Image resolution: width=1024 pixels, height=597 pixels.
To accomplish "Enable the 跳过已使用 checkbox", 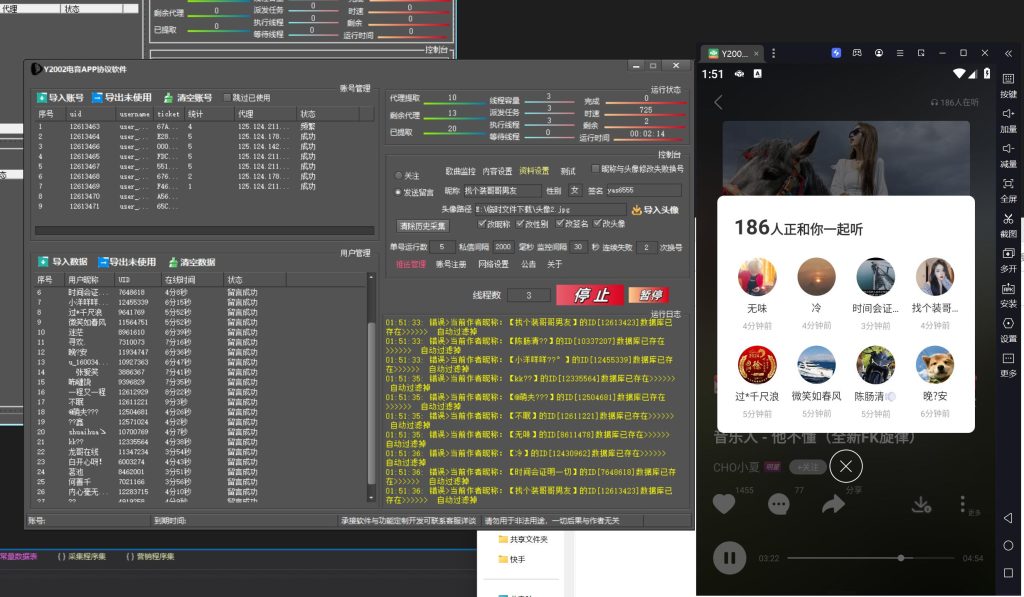I will click(227, 98).
